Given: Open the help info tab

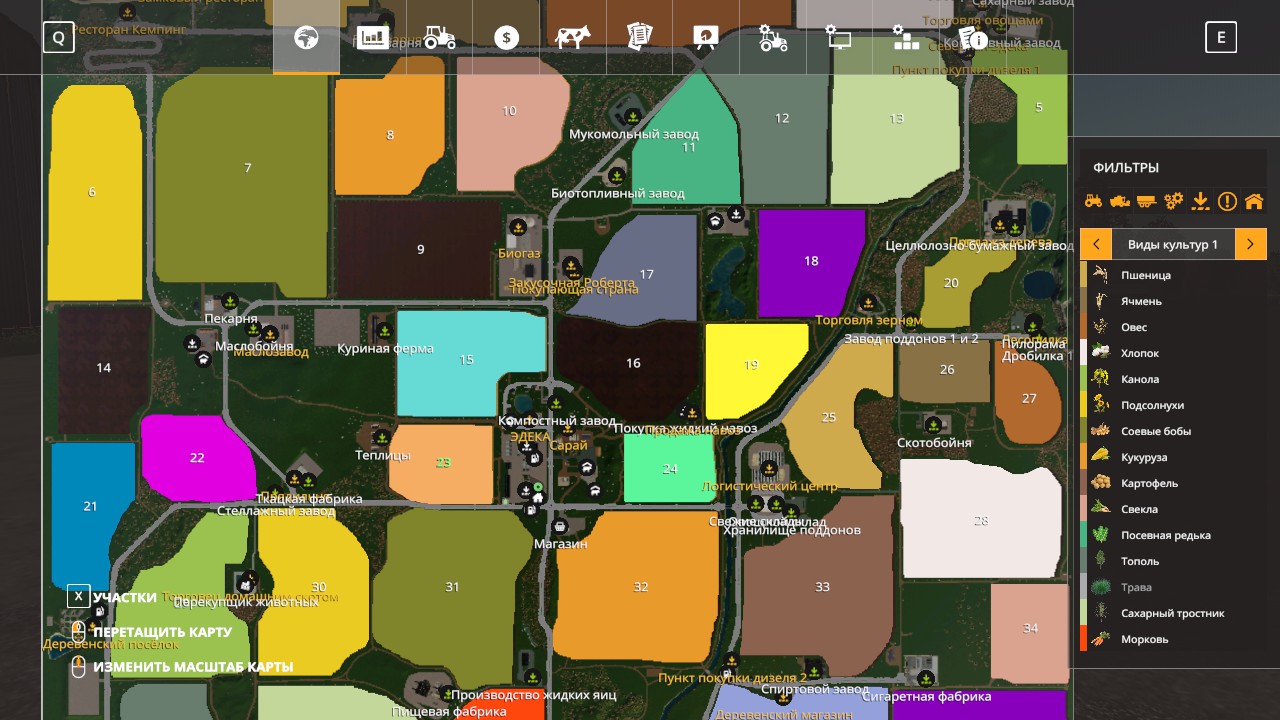Looking at the screenshot, I should (x=972, y=39).
